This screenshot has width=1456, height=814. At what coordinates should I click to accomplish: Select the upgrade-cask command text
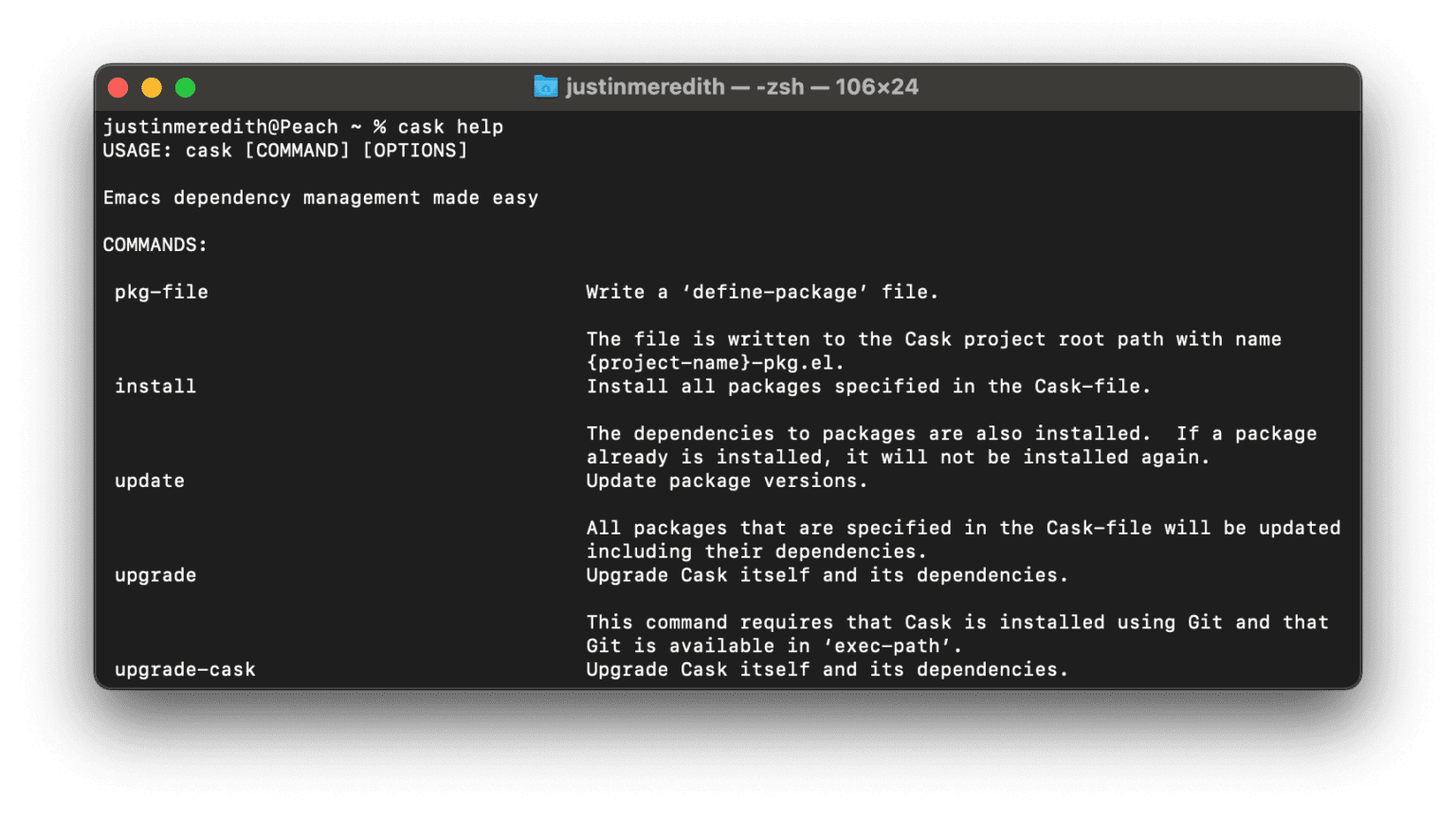pyautogui.click(x=185, y=669)
